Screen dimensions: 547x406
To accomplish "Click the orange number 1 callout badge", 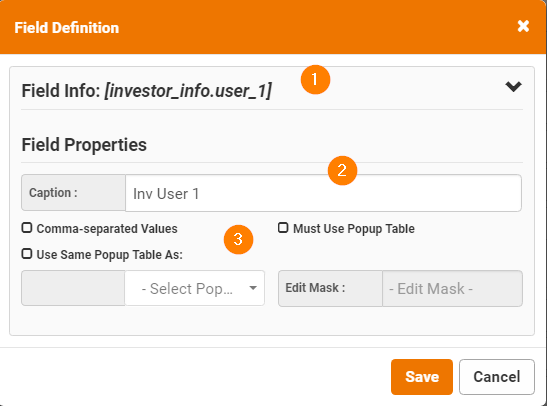I will pos(315,80).
